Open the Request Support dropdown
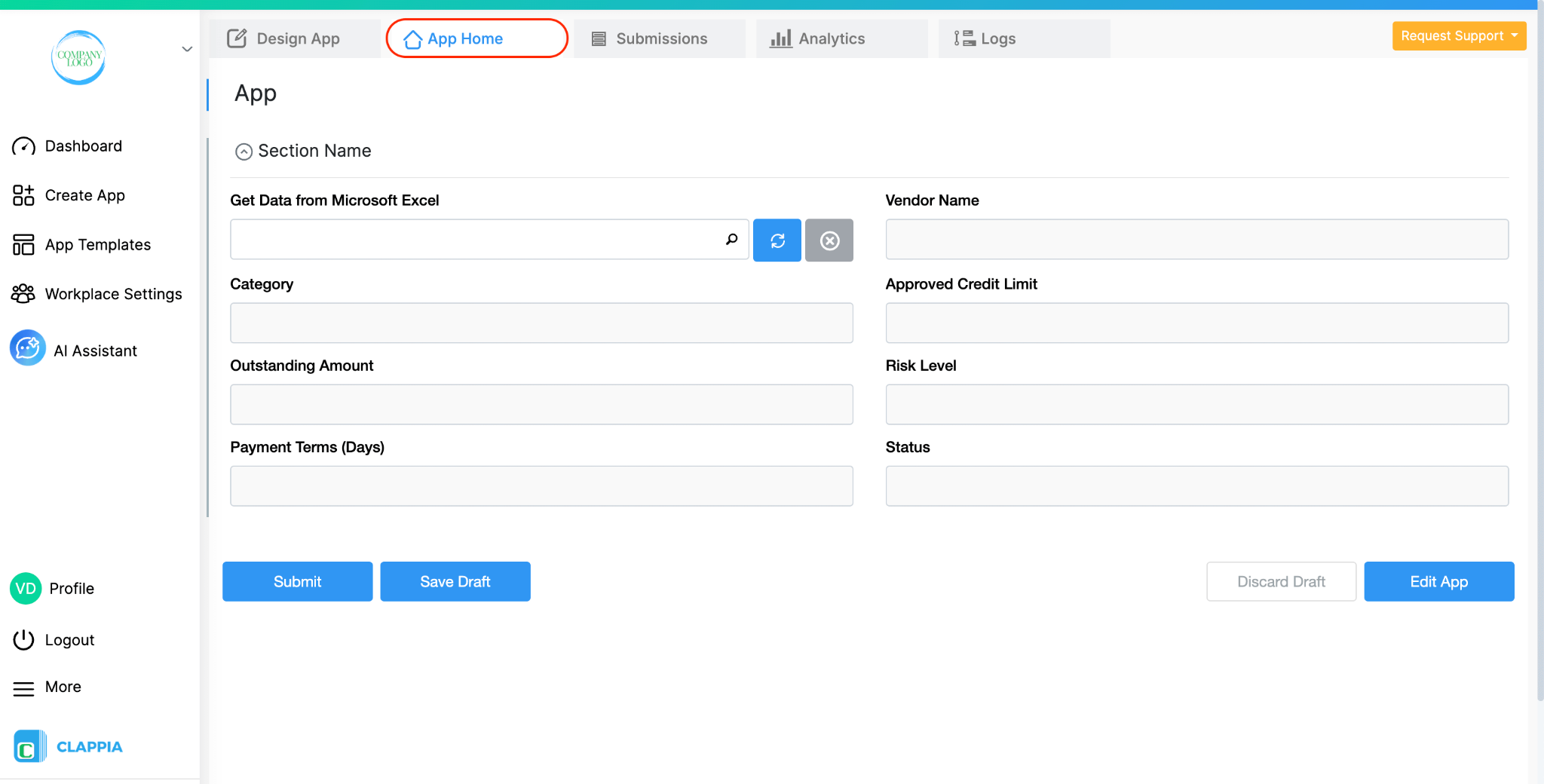 (x=1458, y=35)
